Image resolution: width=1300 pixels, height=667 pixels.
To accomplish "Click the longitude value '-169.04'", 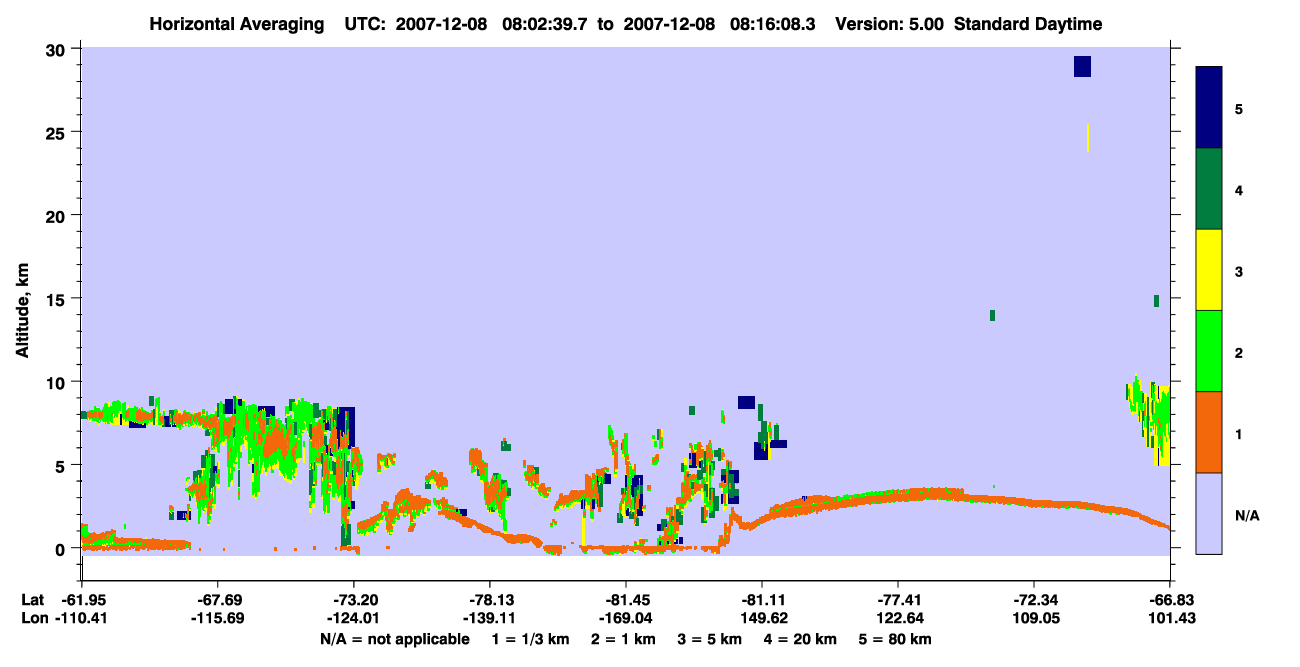I will pos(625,619).
